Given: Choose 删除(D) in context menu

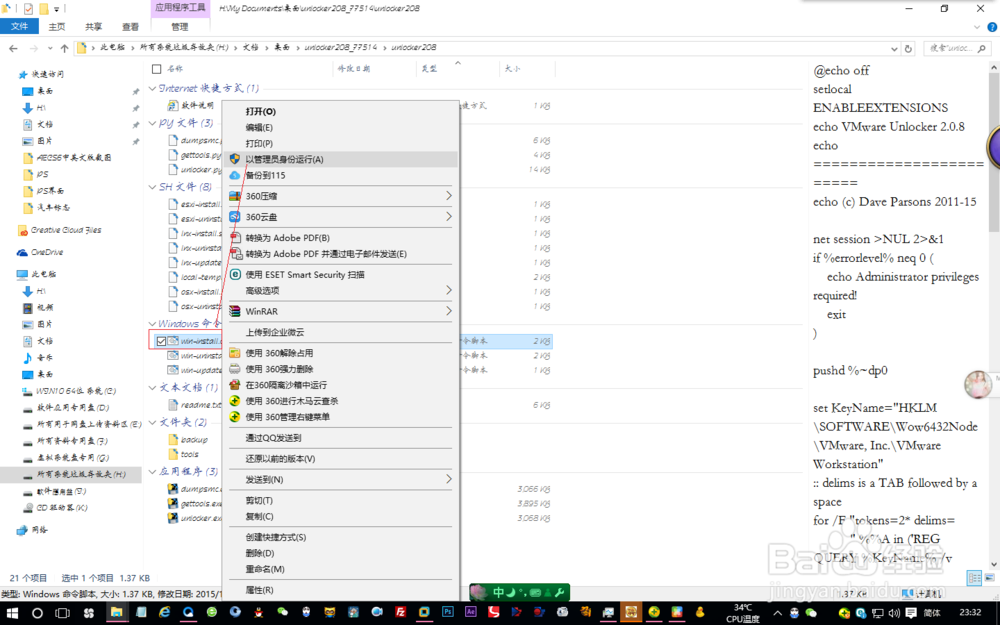Looking at the screenshot, I should 260,553.
